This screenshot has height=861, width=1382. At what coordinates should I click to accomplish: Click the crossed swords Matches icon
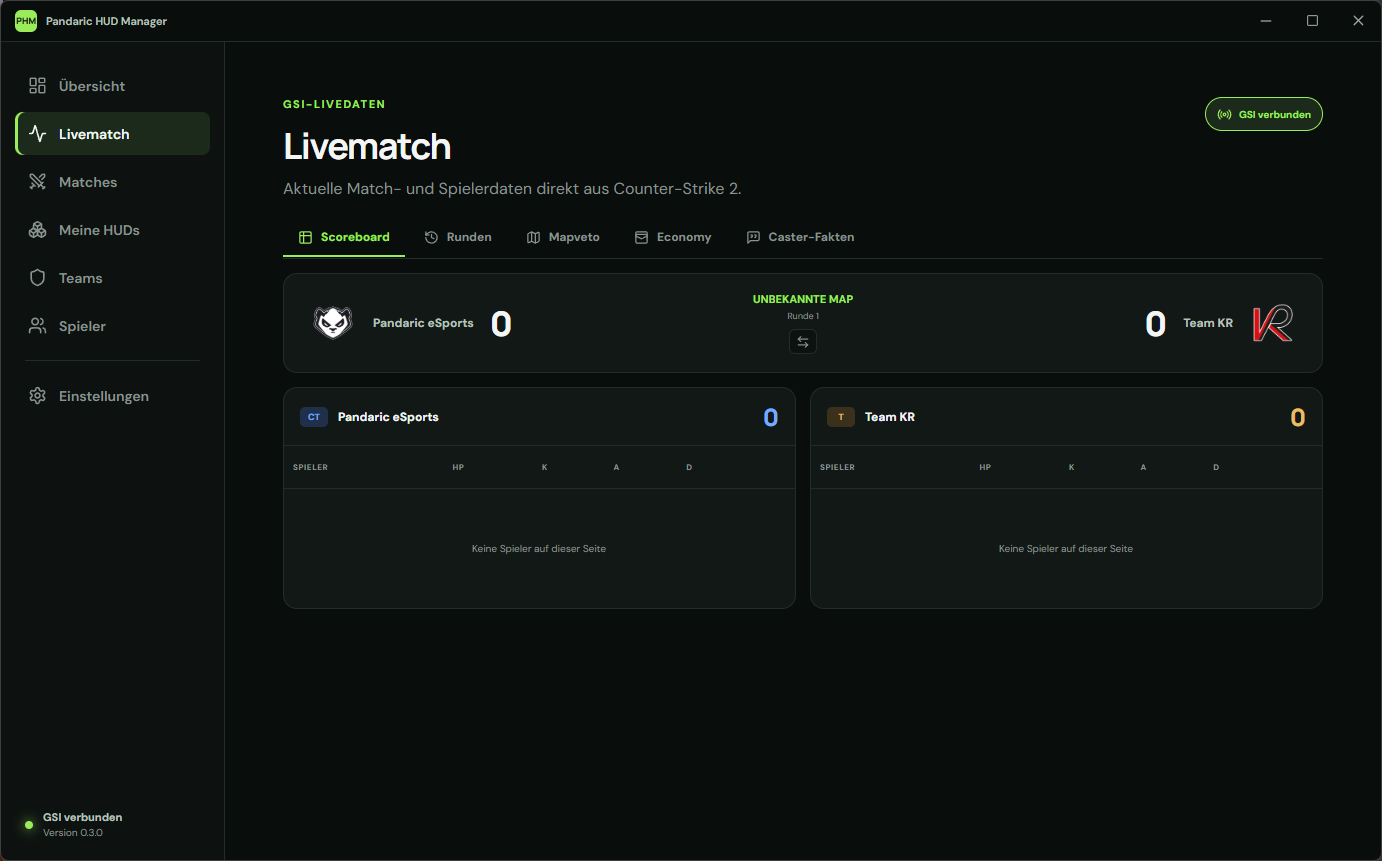(x=38, y=182)
